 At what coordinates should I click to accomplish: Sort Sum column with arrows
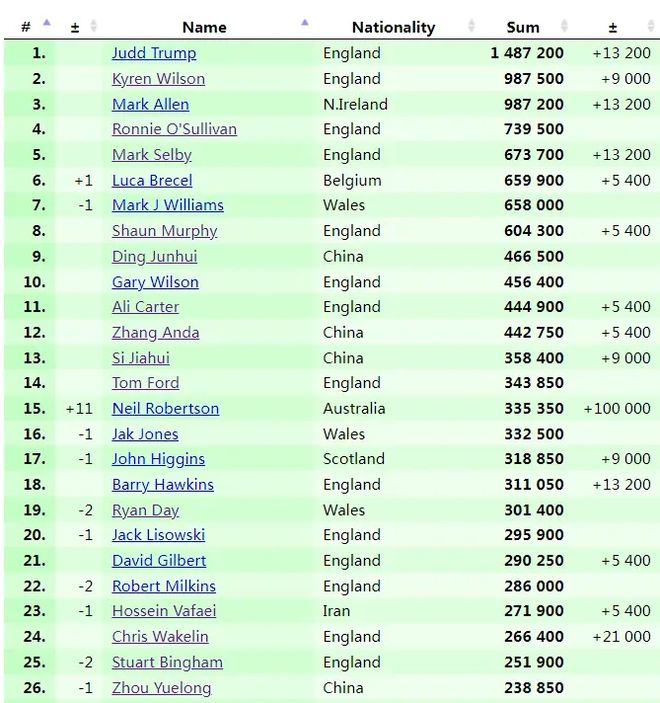click(564, 26)
